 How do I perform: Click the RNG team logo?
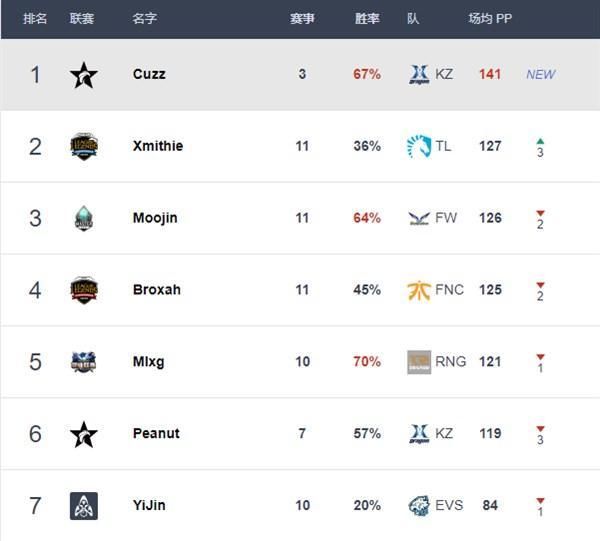(419, 362)
